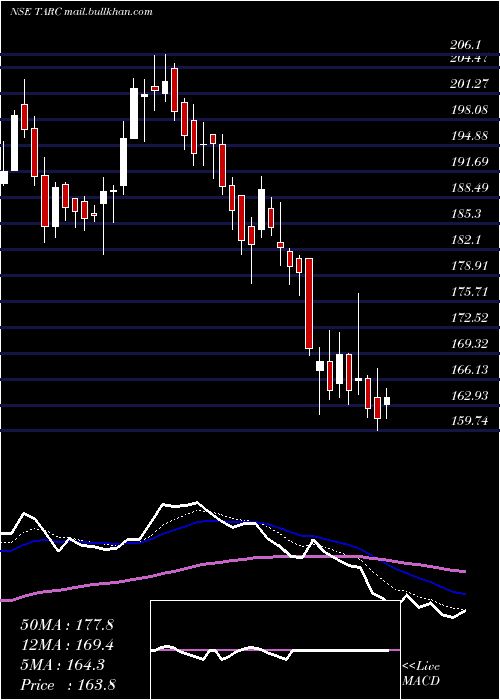Click the 166.13 price level label
The width and height of the screenshot is (500, 700).
pos(469,370)
